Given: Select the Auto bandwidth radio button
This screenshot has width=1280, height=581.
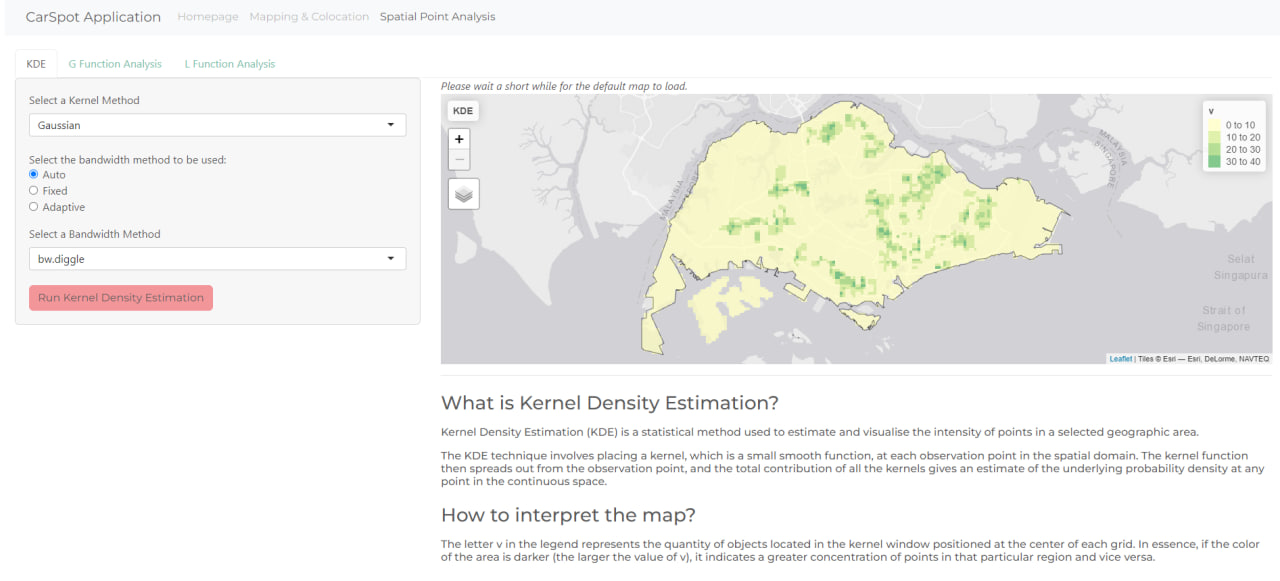Looking at the screenshot, I should pyautogui.click(x=34, y=175).
